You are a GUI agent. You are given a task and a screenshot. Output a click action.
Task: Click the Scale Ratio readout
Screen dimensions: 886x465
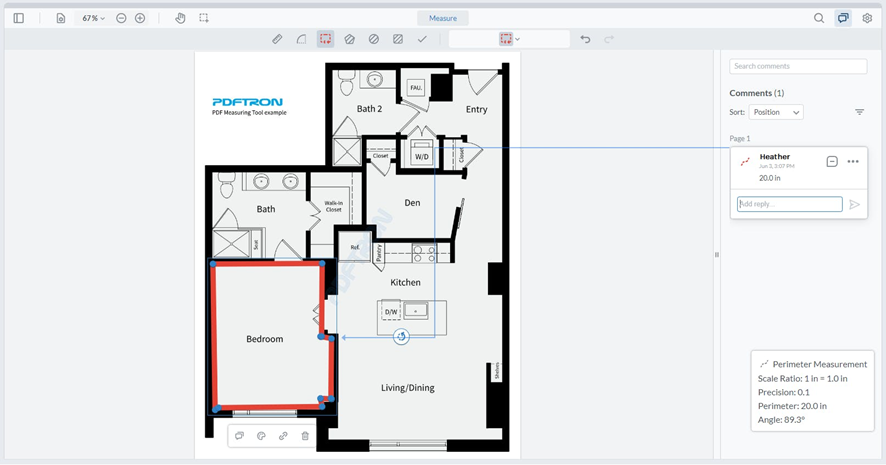(802, 379)
